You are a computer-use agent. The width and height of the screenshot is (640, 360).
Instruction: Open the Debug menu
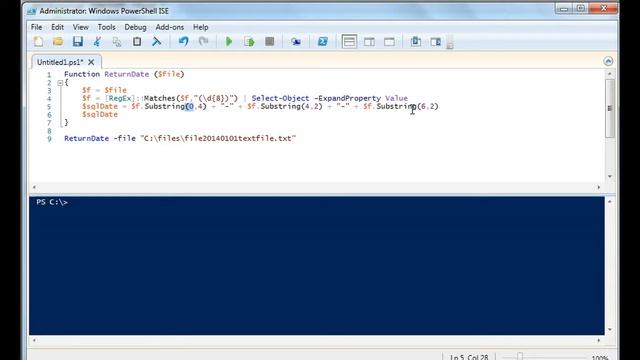pos(135,27)
